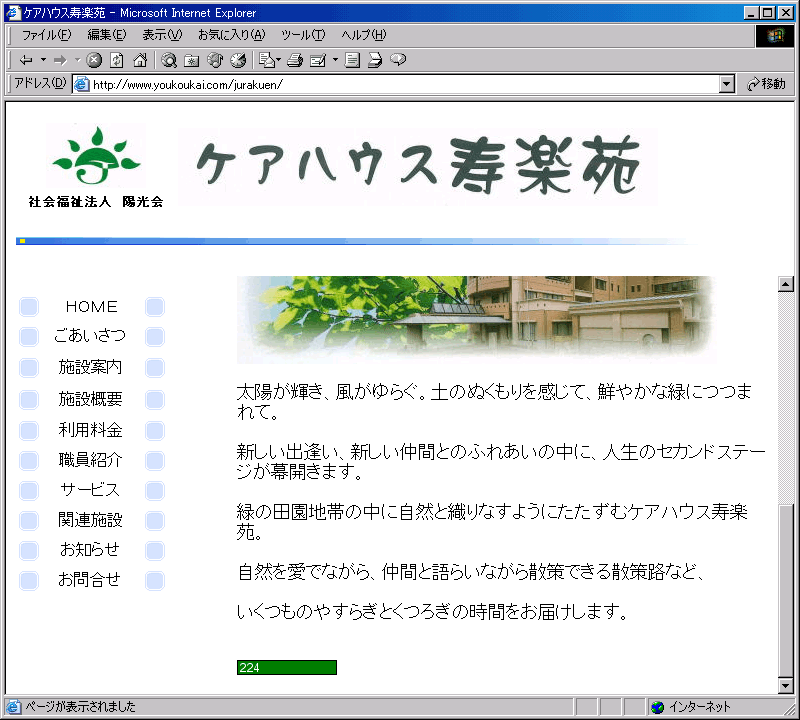
Task: Open the address bar dropdown list
Action: (727, 84)
